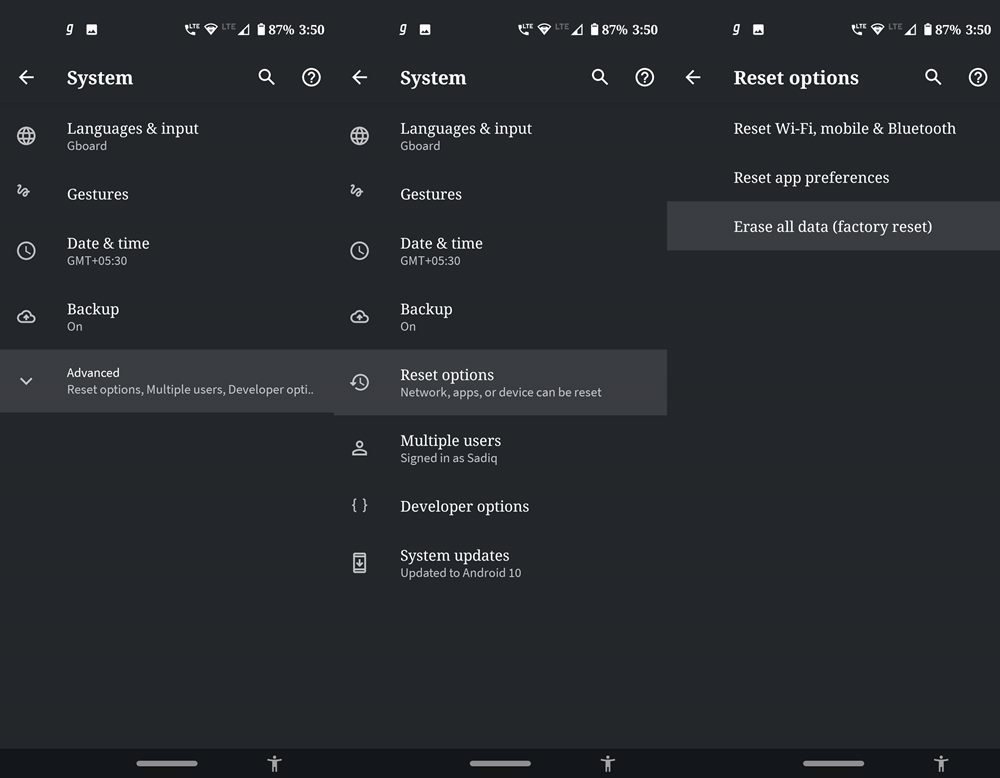Tap the home pill on the left screen
Viewport: 1000px width, 778px height.
tap(167, 763)
